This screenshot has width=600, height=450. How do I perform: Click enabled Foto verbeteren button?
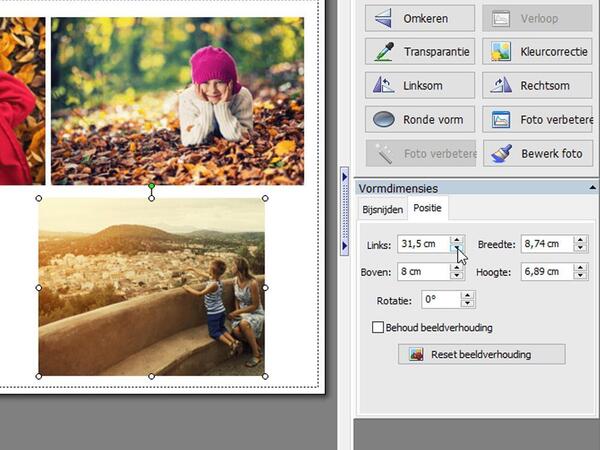coord(538,120)
